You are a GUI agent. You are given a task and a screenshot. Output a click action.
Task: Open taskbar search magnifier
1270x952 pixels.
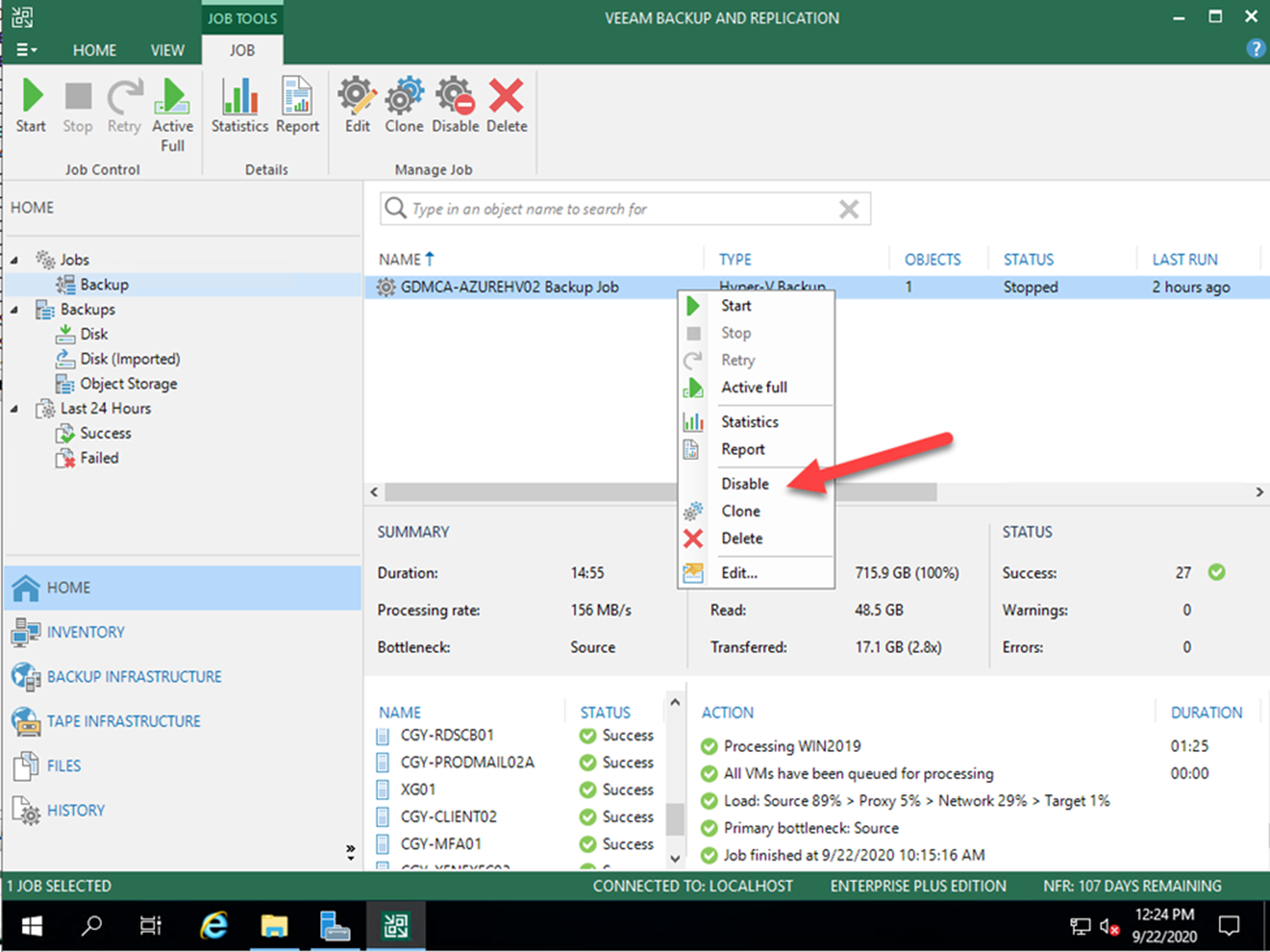click(x=91, y=926)
